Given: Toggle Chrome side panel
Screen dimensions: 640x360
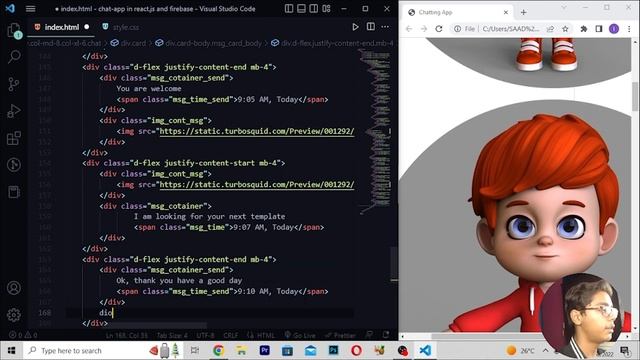Looking at the screenshot, I should pos(599,29).
